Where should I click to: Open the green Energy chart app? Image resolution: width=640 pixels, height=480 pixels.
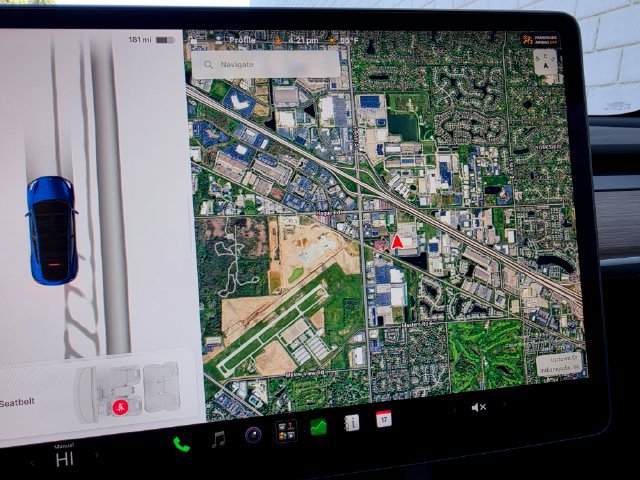(318, 427)
